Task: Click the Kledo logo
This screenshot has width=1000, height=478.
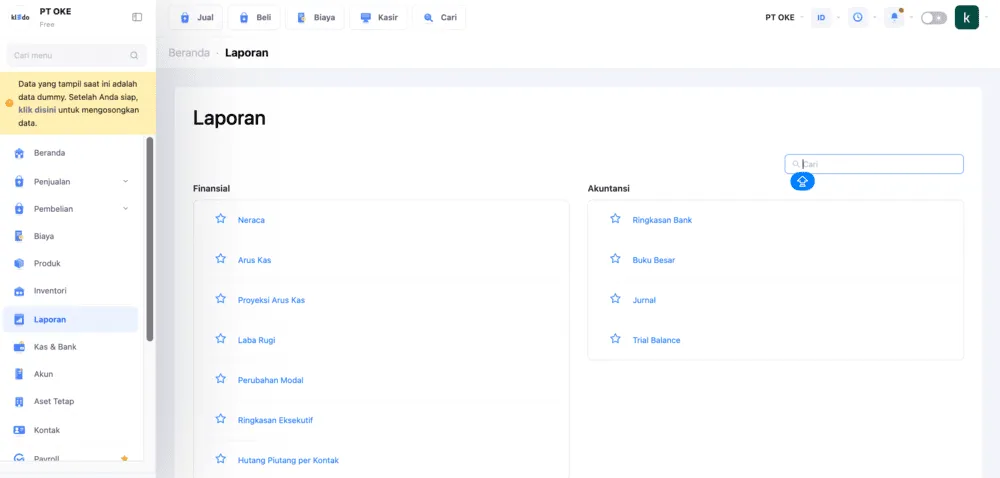Action: point(20,17)
